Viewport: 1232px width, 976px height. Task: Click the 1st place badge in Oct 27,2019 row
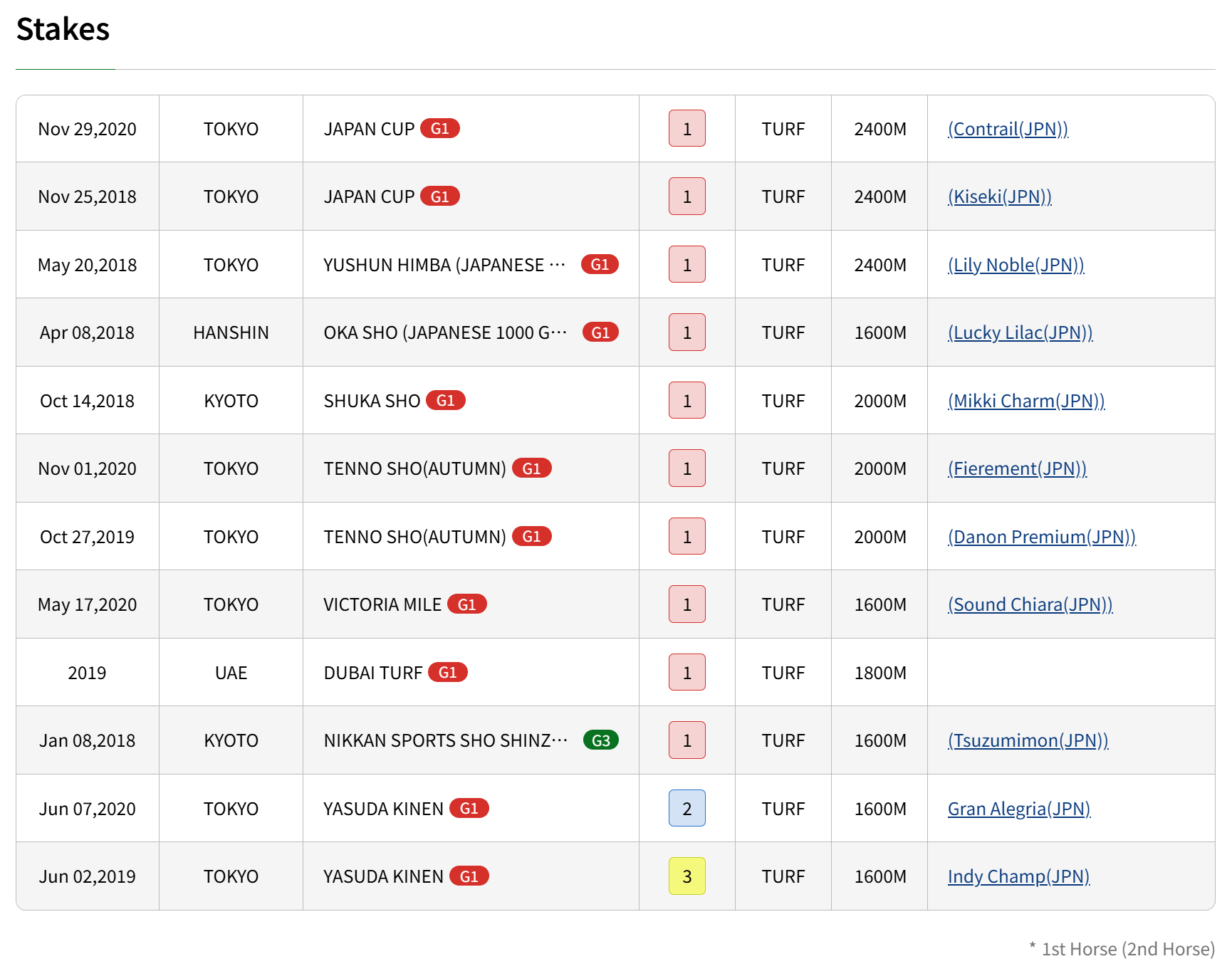(687, 536)
